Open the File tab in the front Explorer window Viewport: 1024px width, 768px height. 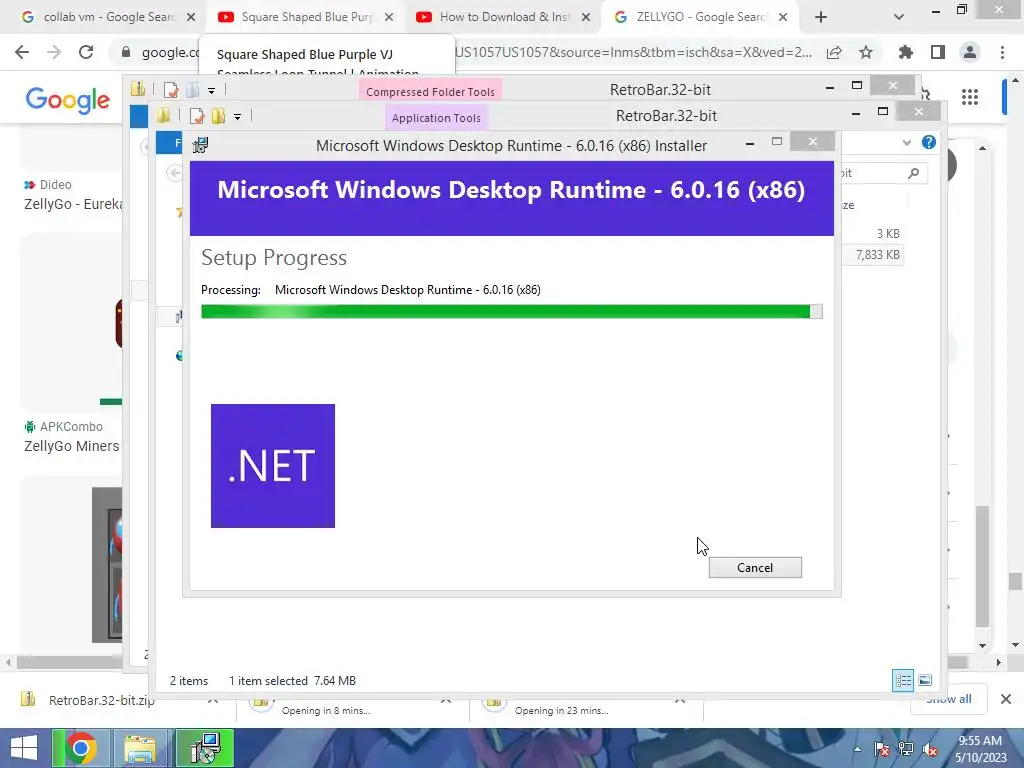pyautogui.click(x=169, y=142)
